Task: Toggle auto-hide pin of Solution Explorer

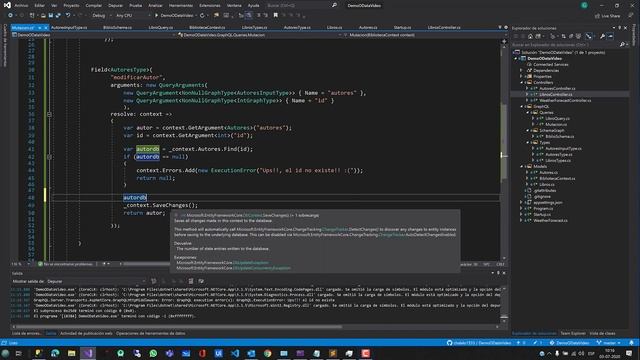Action: [x=620, y=28]
